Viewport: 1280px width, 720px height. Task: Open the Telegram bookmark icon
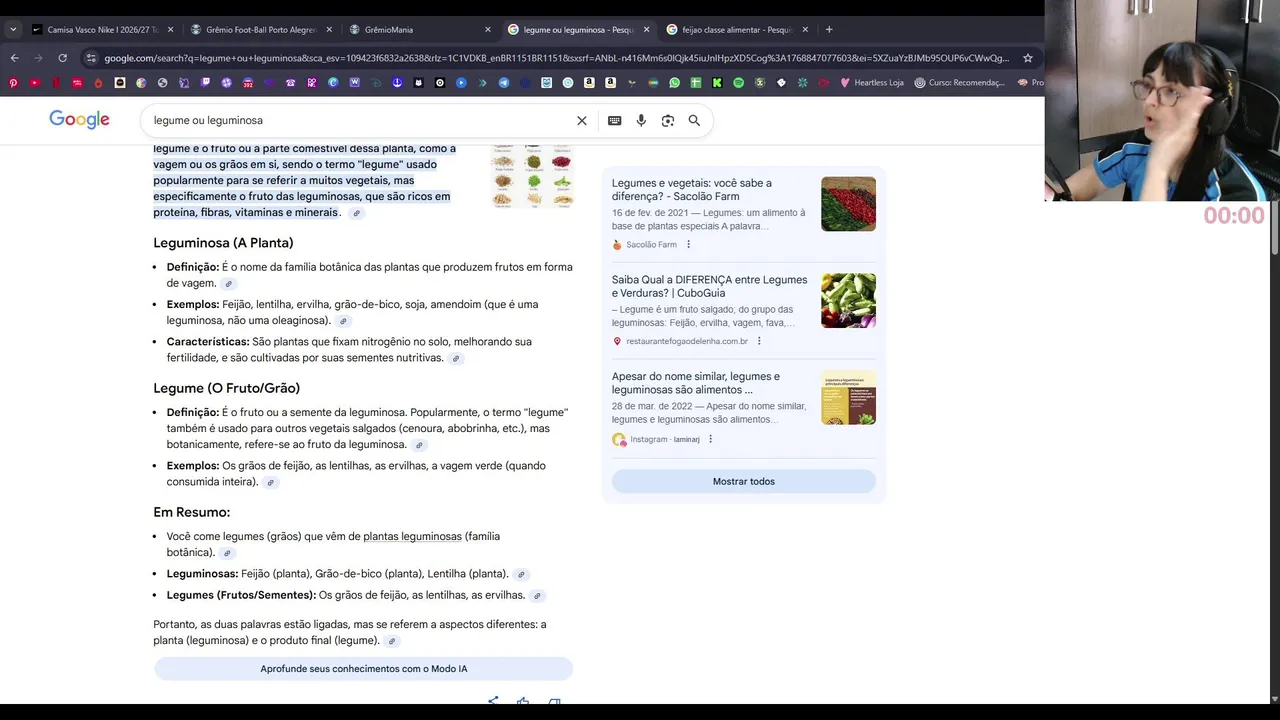pos(504,83)
